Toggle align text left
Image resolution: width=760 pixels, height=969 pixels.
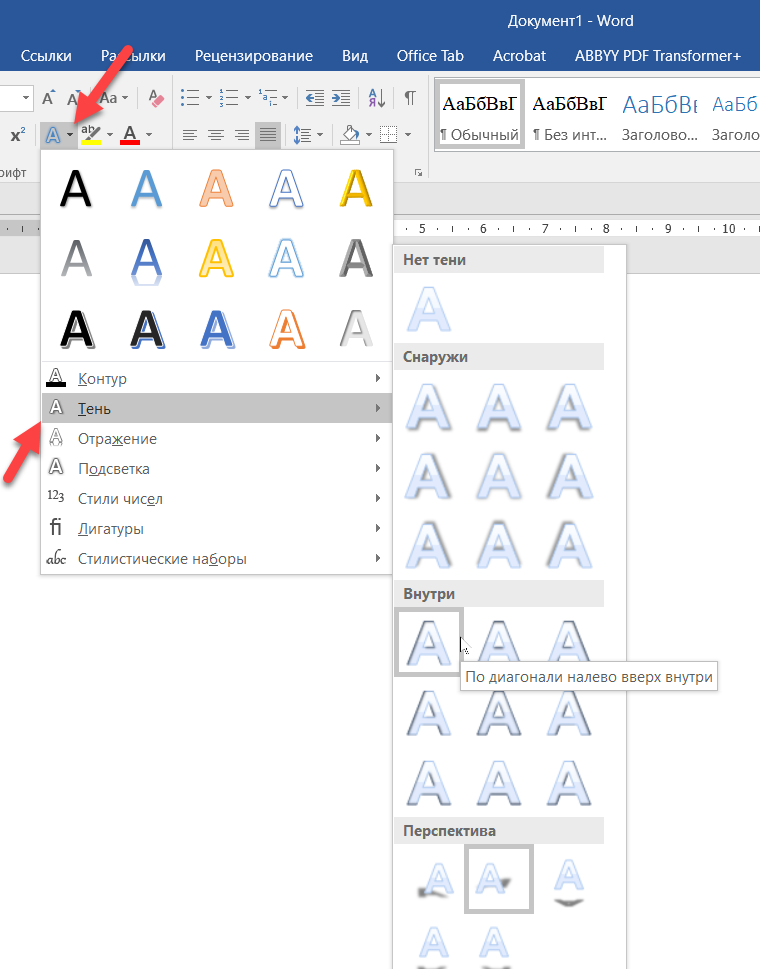pos(189,135)
